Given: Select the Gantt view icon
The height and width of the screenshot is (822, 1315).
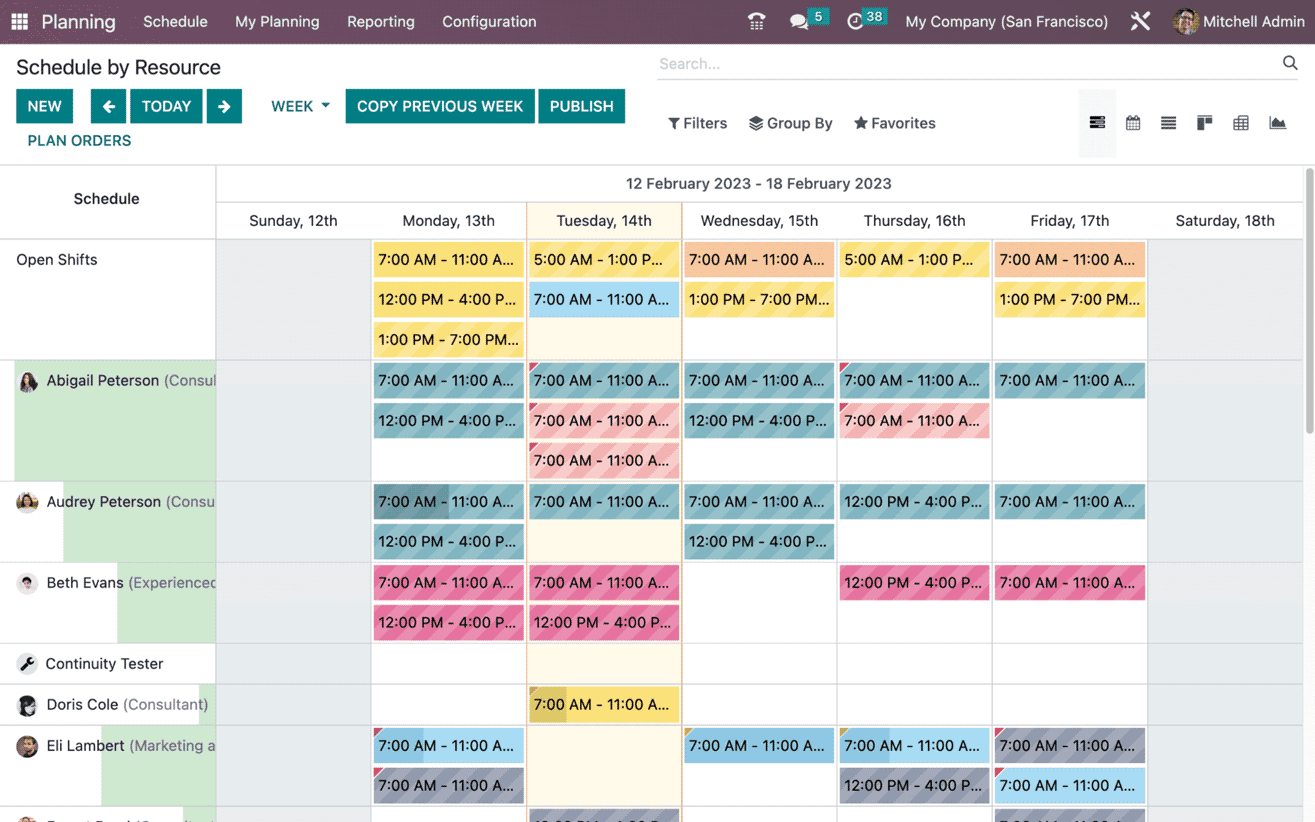Looking at the screenshot, I should (x=1096, y=122).
